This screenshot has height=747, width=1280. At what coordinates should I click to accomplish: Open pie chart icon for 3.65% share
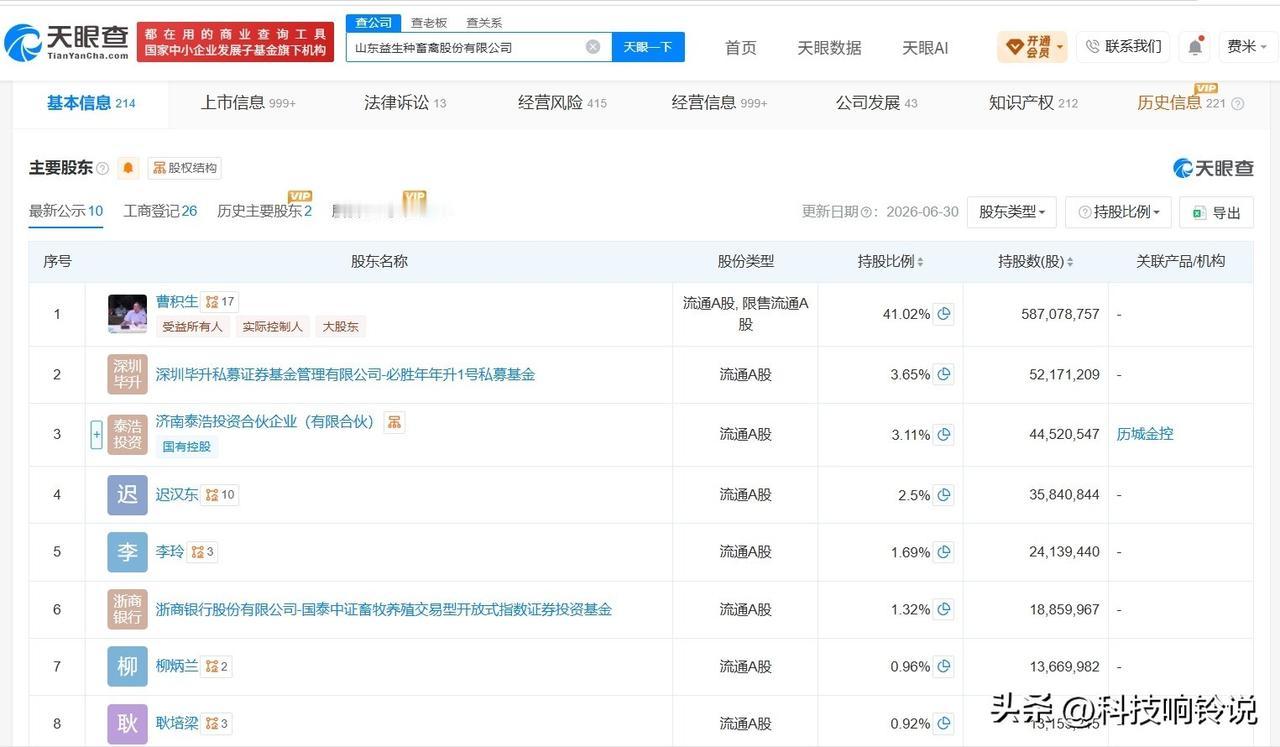943,375
